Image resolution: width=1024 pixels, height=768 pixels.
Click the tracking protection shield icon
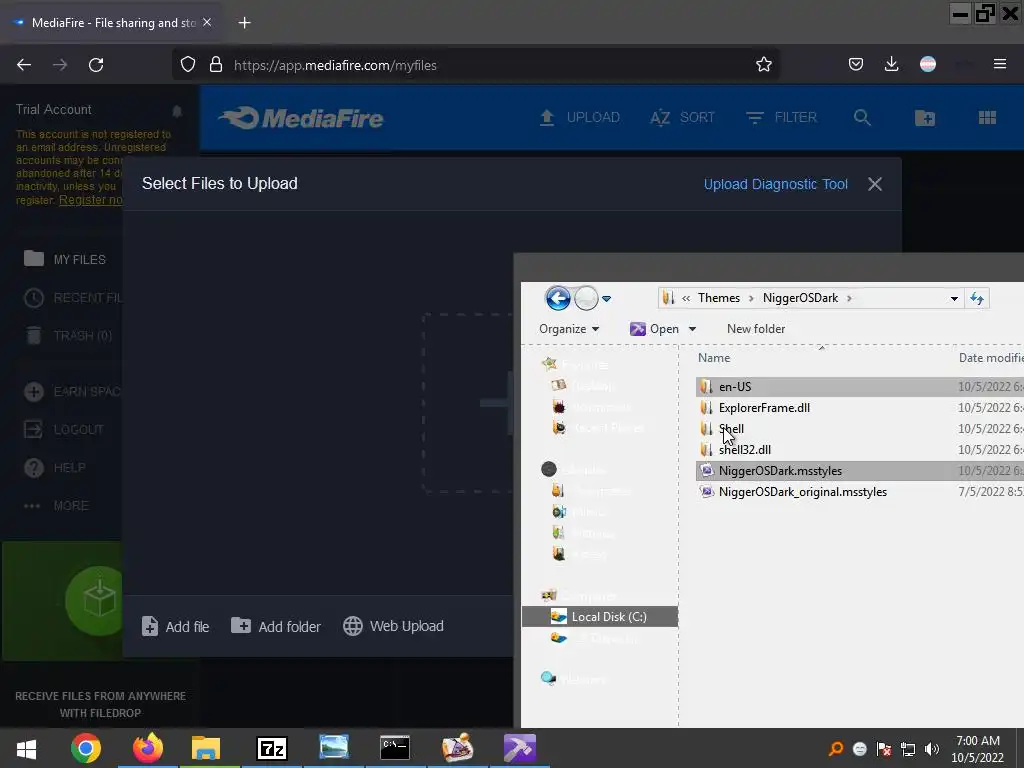point(188,65)
